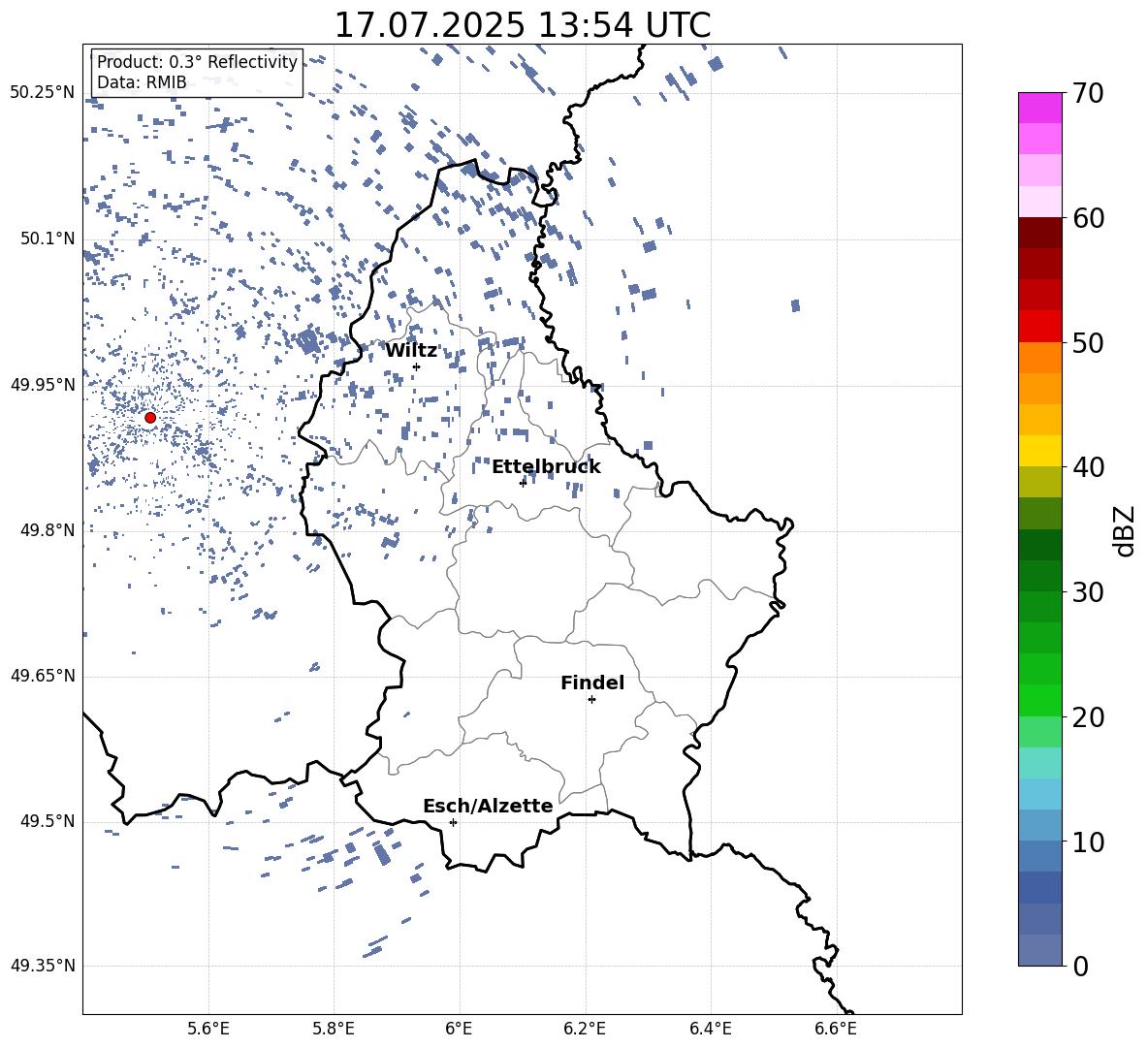This screenshot has height=1048, width=1148.
Task: Click the colorbar tick label 10
Action: pyautogui.click(x=1088, y=842)
